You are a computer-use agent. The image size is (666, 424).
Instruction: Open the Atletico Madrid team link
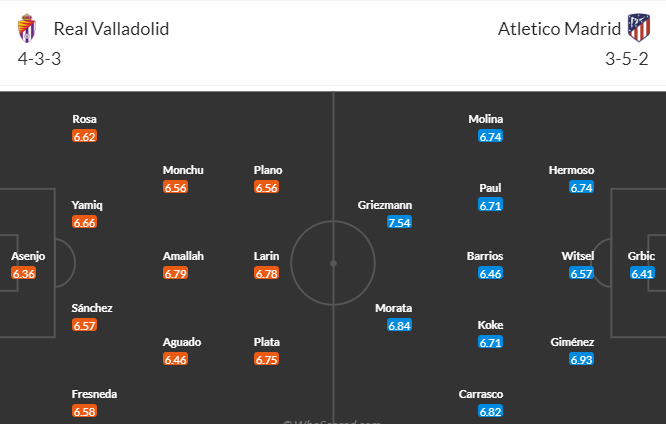(559, 29)
